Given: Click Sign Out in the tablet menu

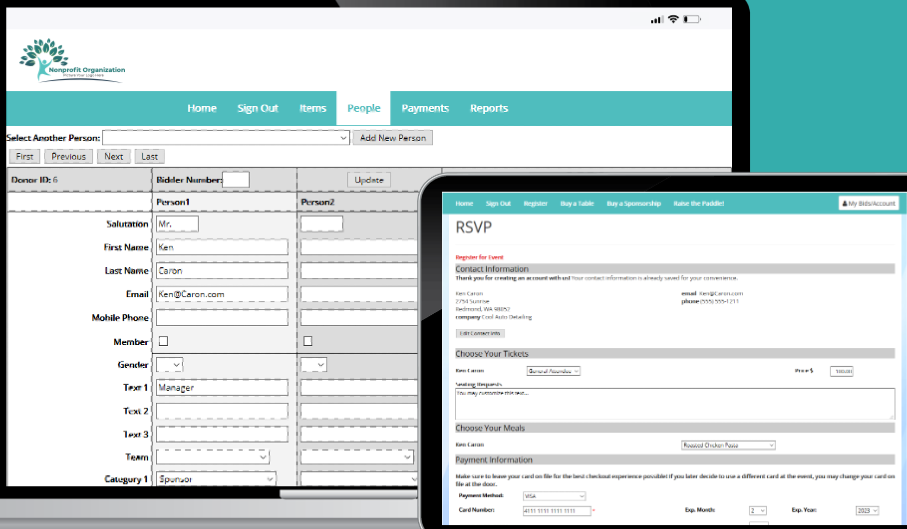Looking at the screenshot, I should click(x=498, y=204).
